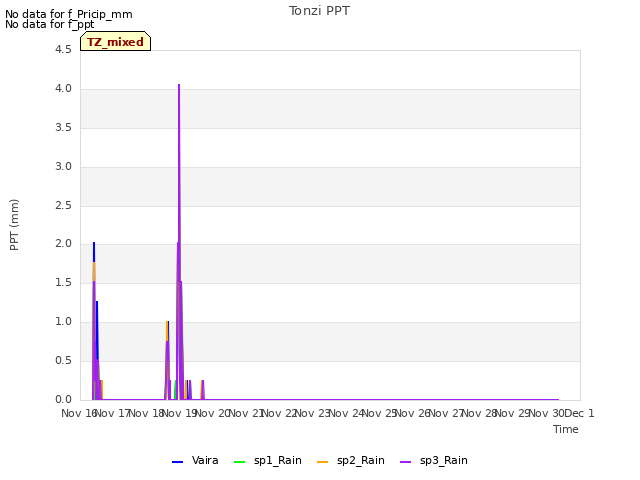Image resolution: width=640 pixels, height=480 pixels.
Task: Click the Nov 28 x-axis date label
Action: coord(479,413)
